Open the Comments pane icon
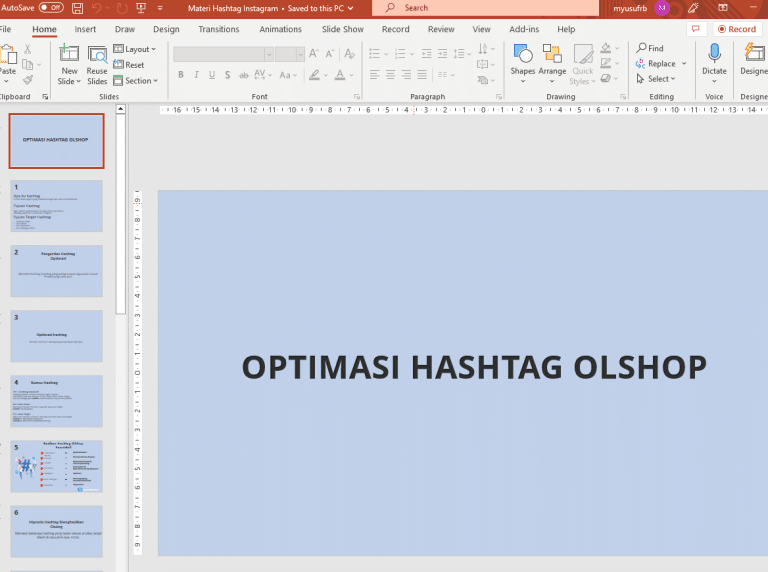Image resolution: width=768 pixels, height=572 pixels. [696, 29]
